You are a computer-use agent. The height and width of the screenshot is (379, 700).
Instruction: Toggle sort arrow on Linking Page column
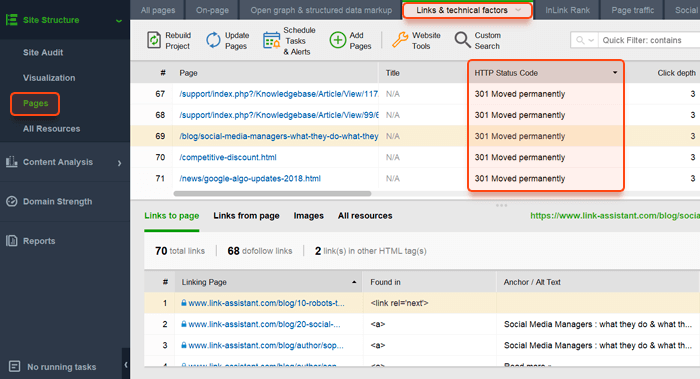pos(354,282)
